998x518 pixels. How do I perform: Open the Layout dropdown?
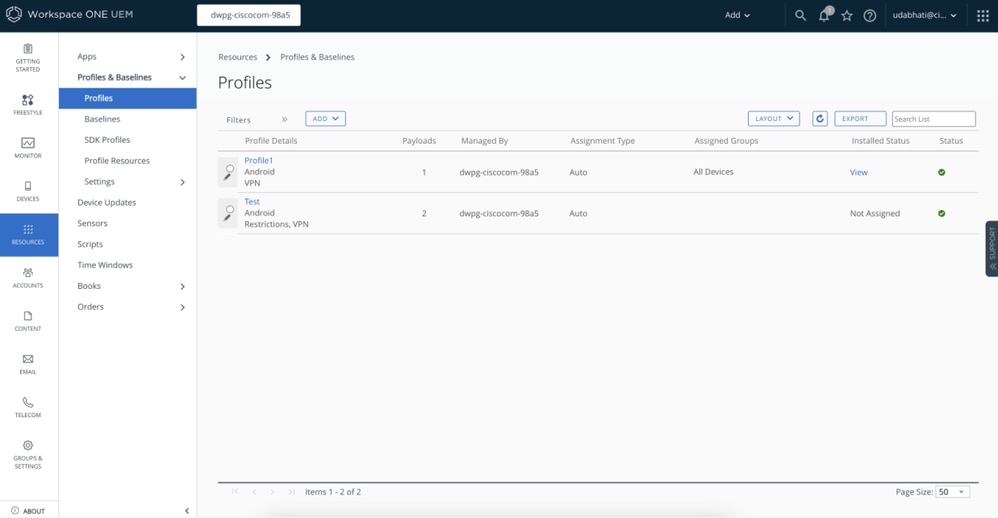pyautogui.click(x=773, y=118)
